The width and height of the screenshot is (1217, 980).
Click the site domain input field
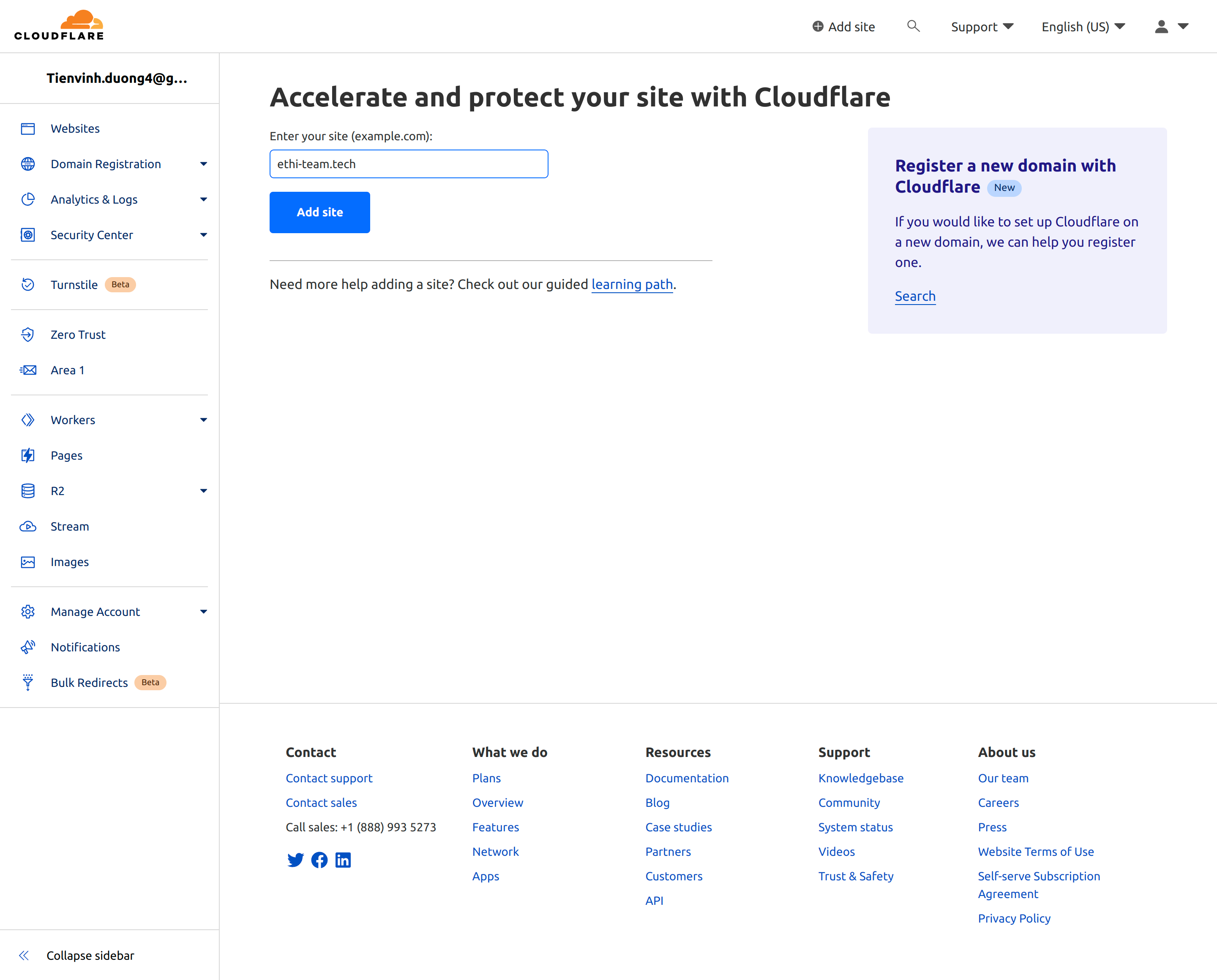409,164
